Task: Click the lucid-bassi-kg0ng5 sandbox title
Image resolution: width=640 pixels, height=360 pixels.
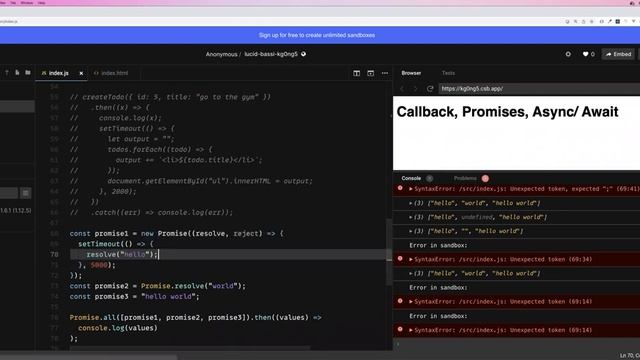Action: coord(271,54)
